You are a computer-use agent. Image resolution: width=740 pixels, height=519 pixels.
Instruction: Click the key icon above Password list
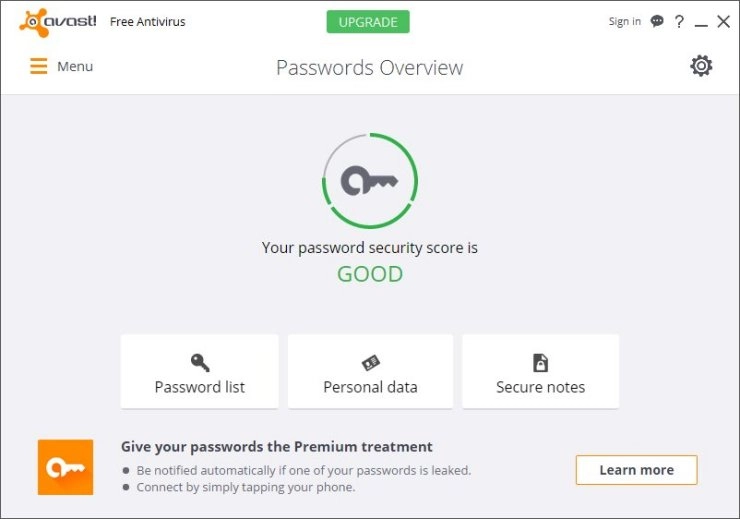pyautogui.click(x=200, y=362)
